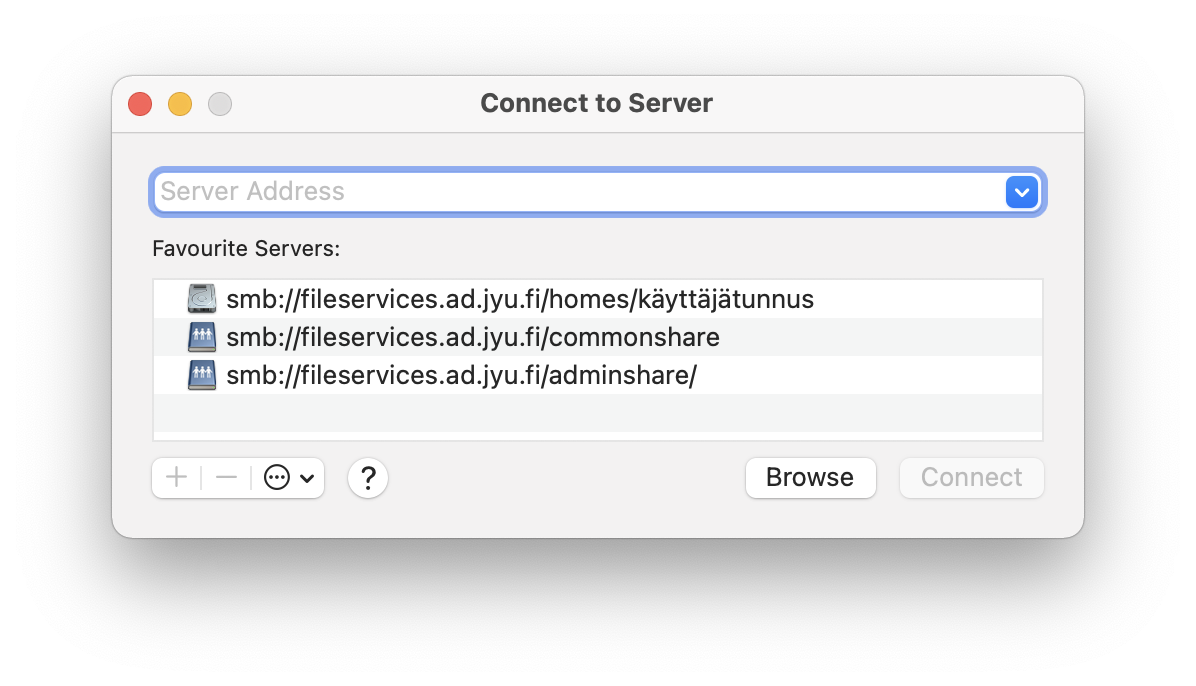Click the Connect to Server title bar
The width and height of the screenshot is (1196, 686).
596,104
